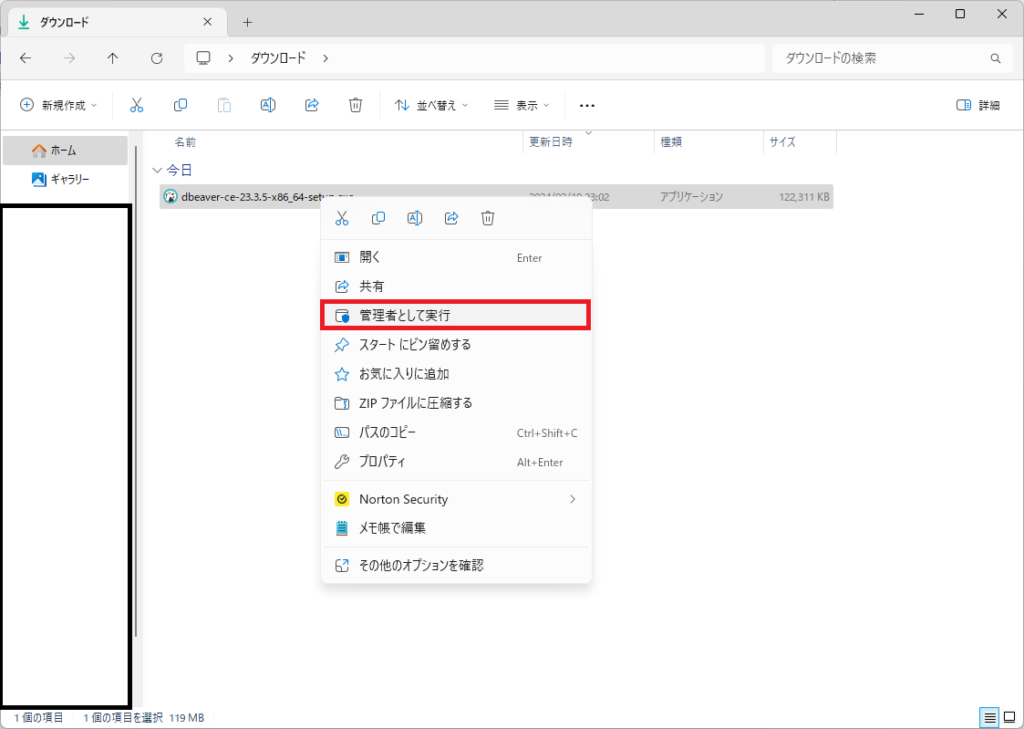The width and height of the screenshot is (1024, 729).
Task: Choose メモ帳で編集
Action: pyautogui.click(x=456, y=528)
